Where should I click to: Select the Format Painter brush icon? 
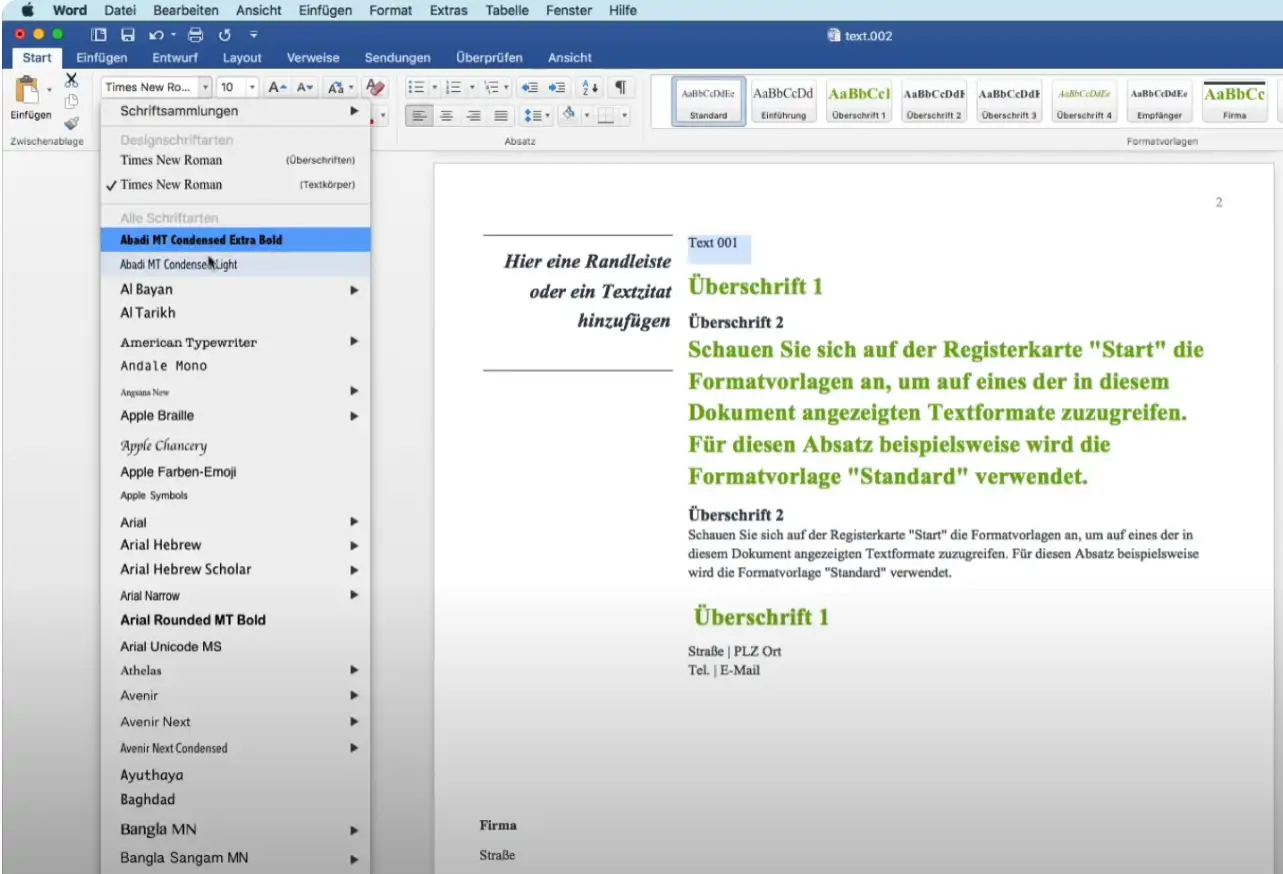click(71, 123)
